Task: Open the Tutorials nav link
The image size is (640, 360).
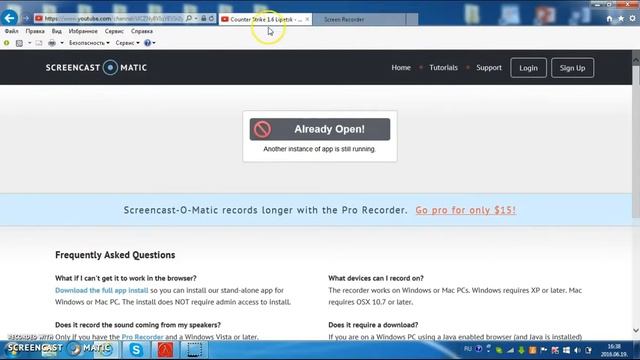Action: (x=443, y=67)
